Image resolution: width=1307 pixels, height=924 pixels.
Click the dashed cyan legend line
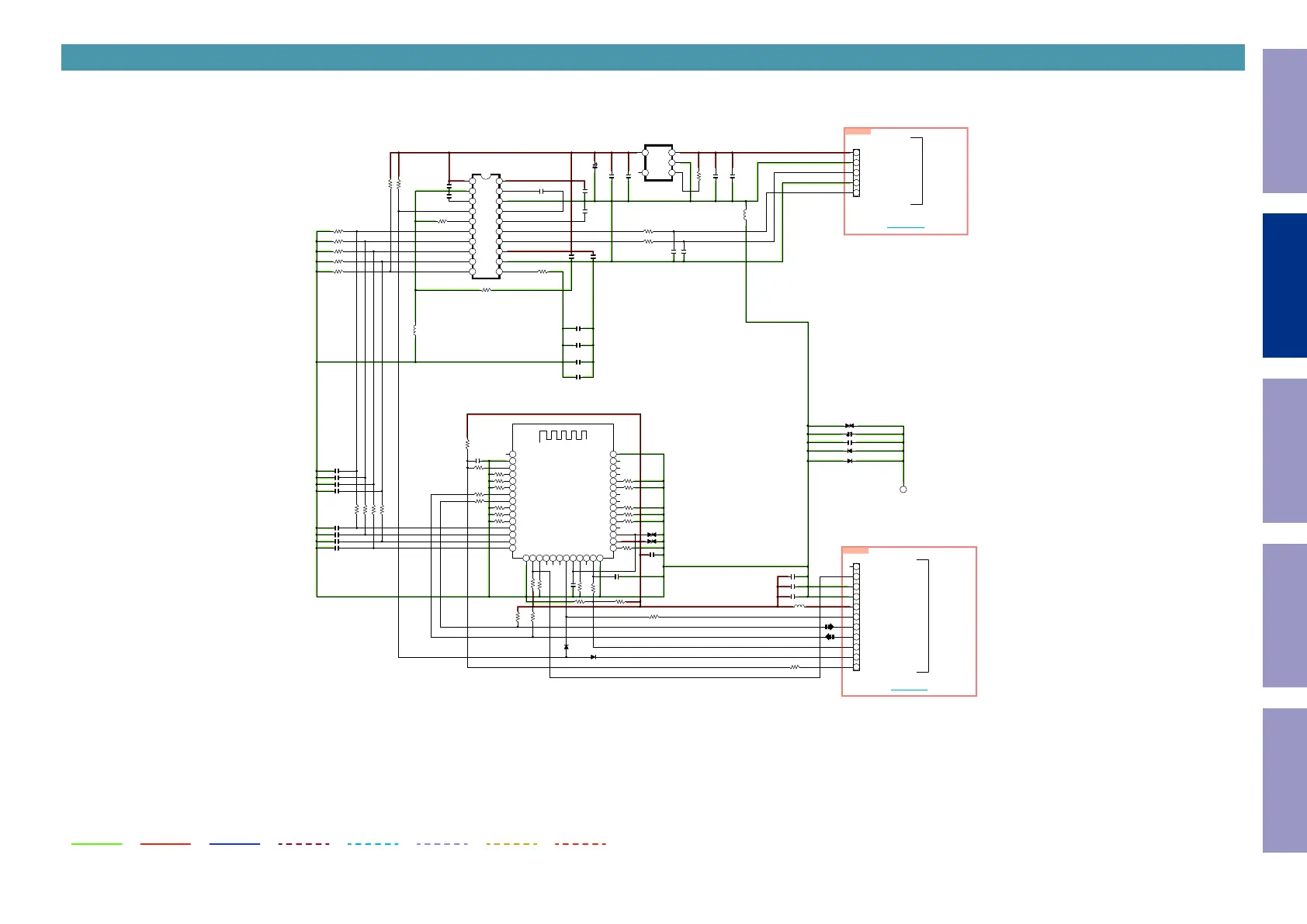click(x=373, y=844)
